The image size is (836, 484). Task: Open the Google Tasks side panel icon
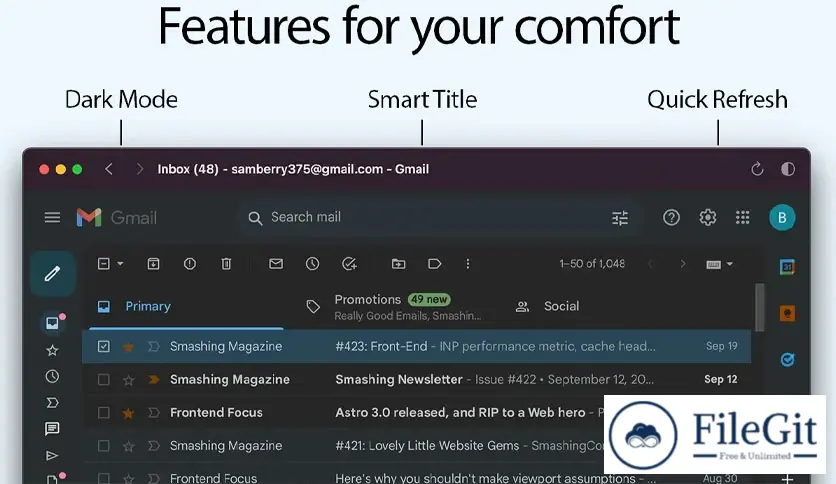click(787, 360)
